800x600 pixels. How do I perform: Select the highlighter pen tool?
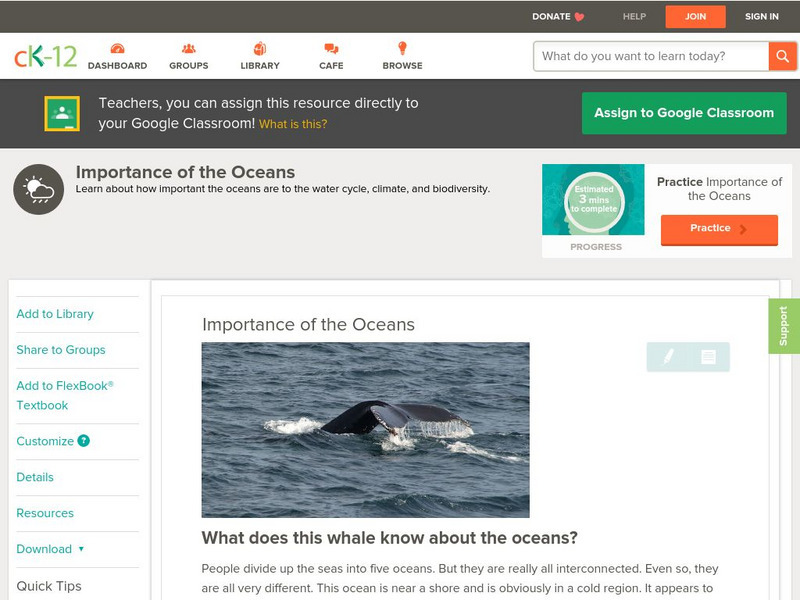click(x=668, y=356)
